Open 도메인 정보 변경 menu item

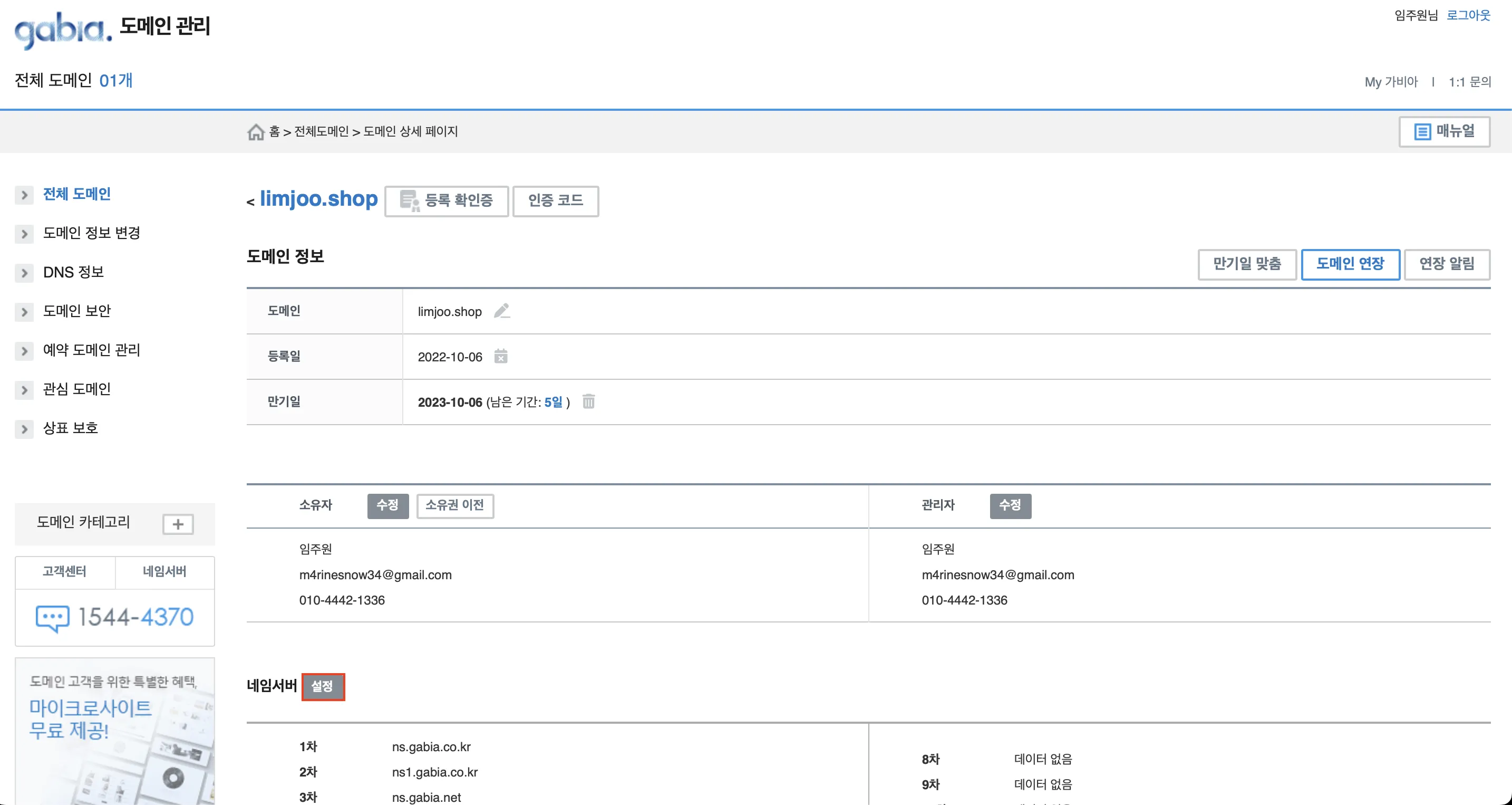[92, 233]
